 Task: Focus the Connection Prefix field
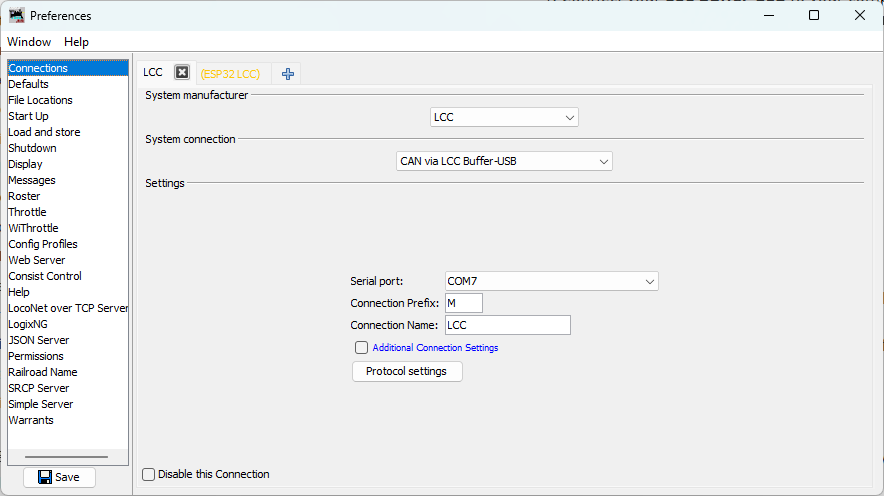(463, 303)
